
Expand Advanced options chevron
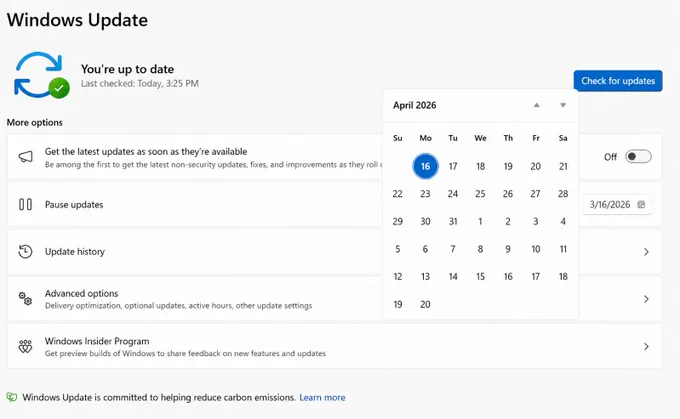point(646,299)
